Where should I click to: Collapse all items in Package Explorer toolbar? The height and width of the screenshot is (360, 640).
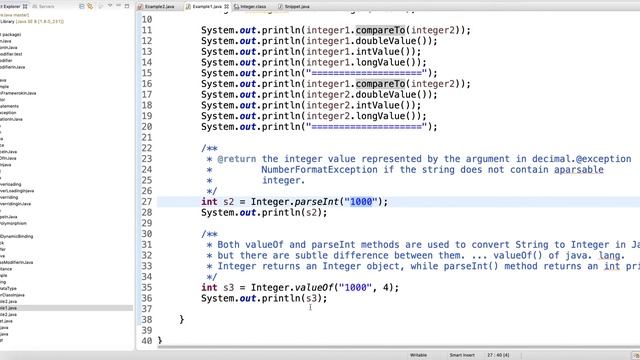pyautogui.click(x=82, y=7)
